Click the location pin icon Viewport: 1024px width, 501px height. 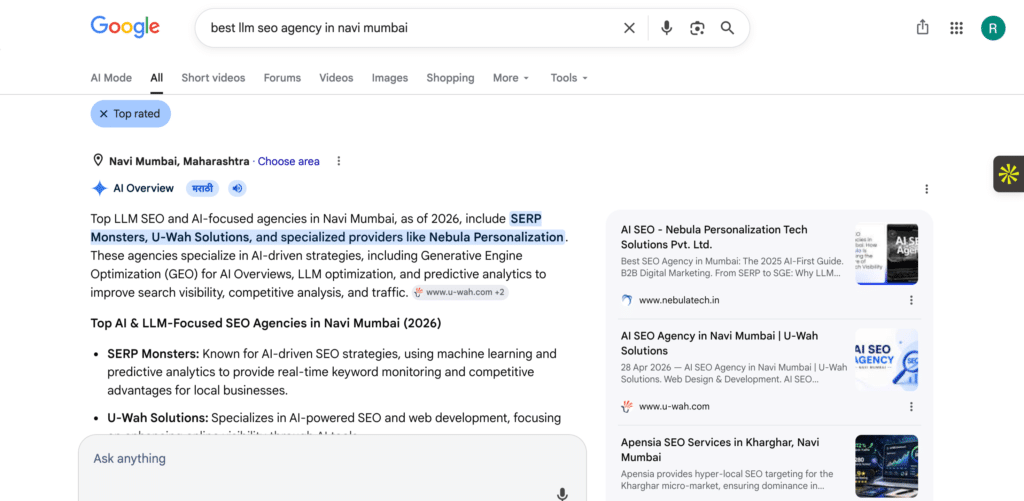coord(98,161)
